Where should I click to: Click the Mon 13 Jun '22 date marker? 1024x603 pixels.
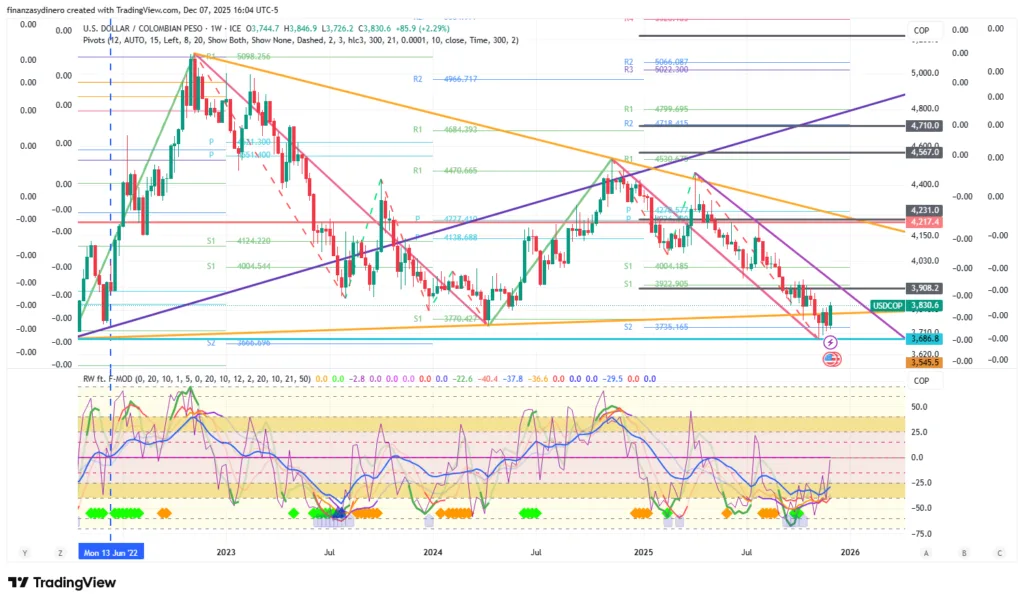coord(111,551)
